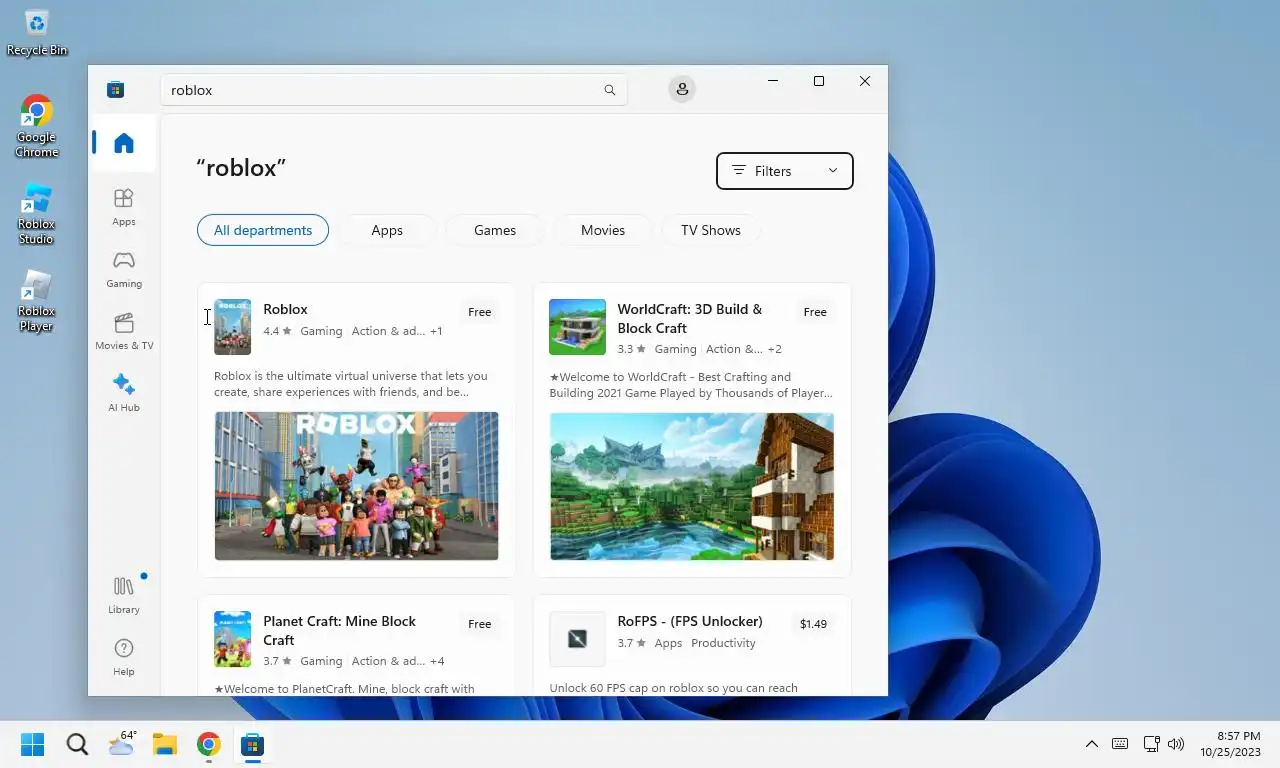Select All departments filter tab
This screenshot has height=768, width=1280.
pyautogui.click(x=263, y=230)
